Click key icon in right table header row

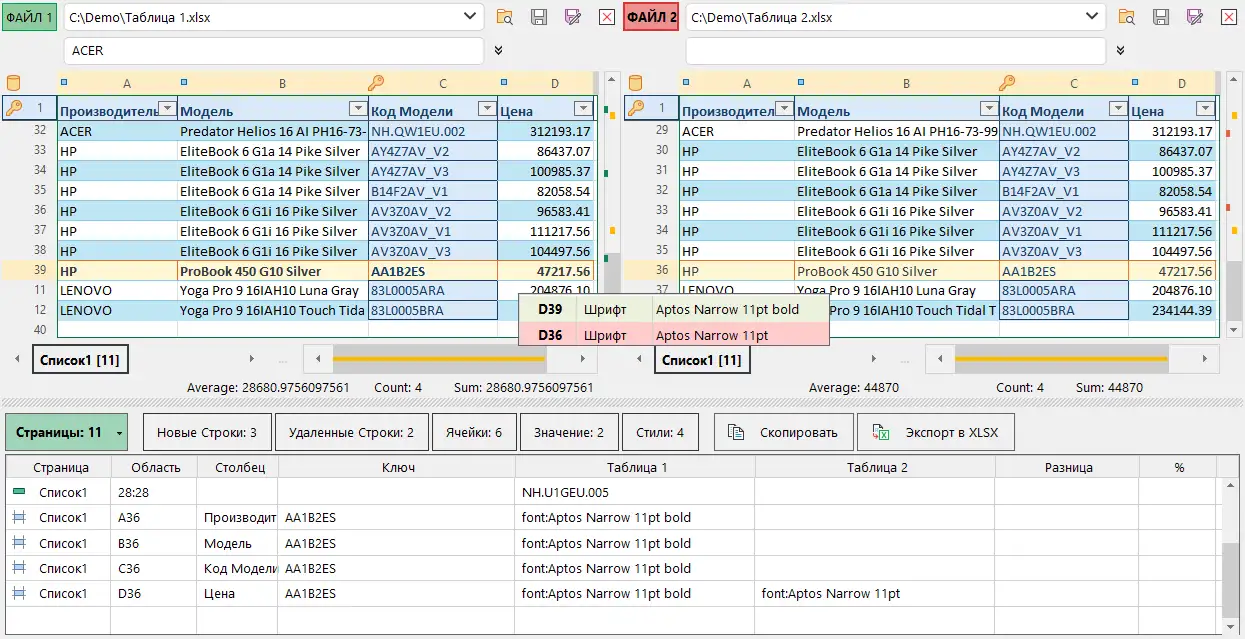tap(636, 108)
